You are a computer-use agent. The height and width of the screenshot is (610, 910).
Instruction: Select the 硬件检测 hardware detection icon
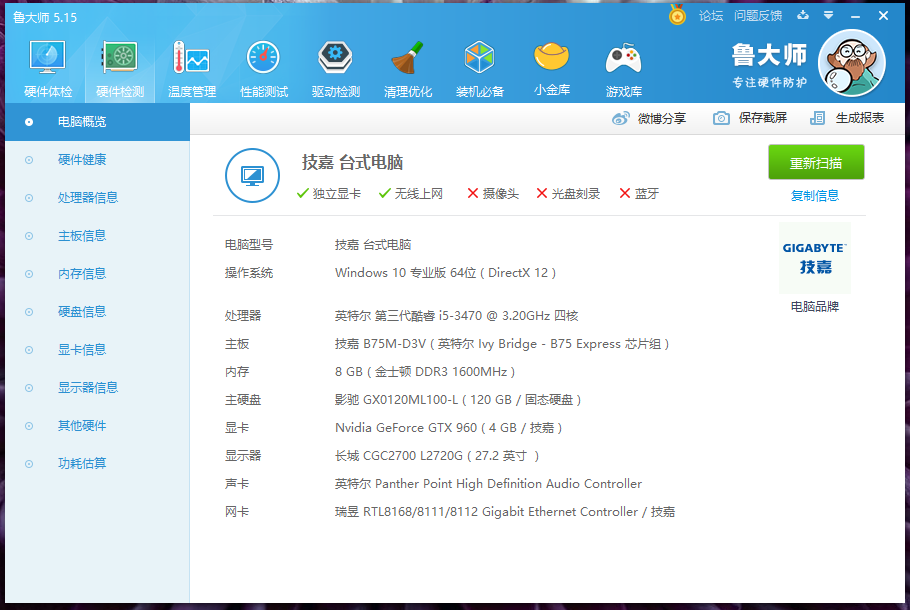click(x=120, y=68)
